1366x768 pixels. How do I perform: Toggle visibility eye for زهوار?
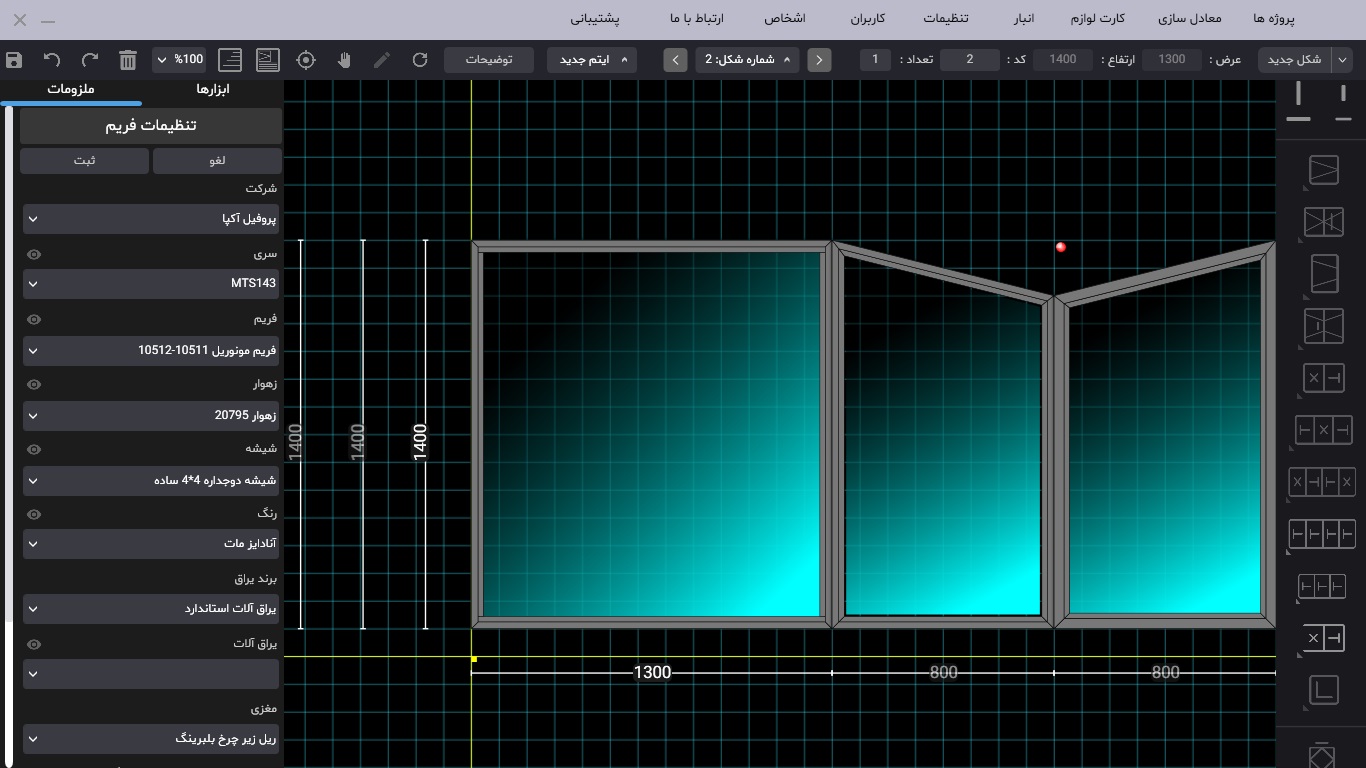click(x=34, y=384)
